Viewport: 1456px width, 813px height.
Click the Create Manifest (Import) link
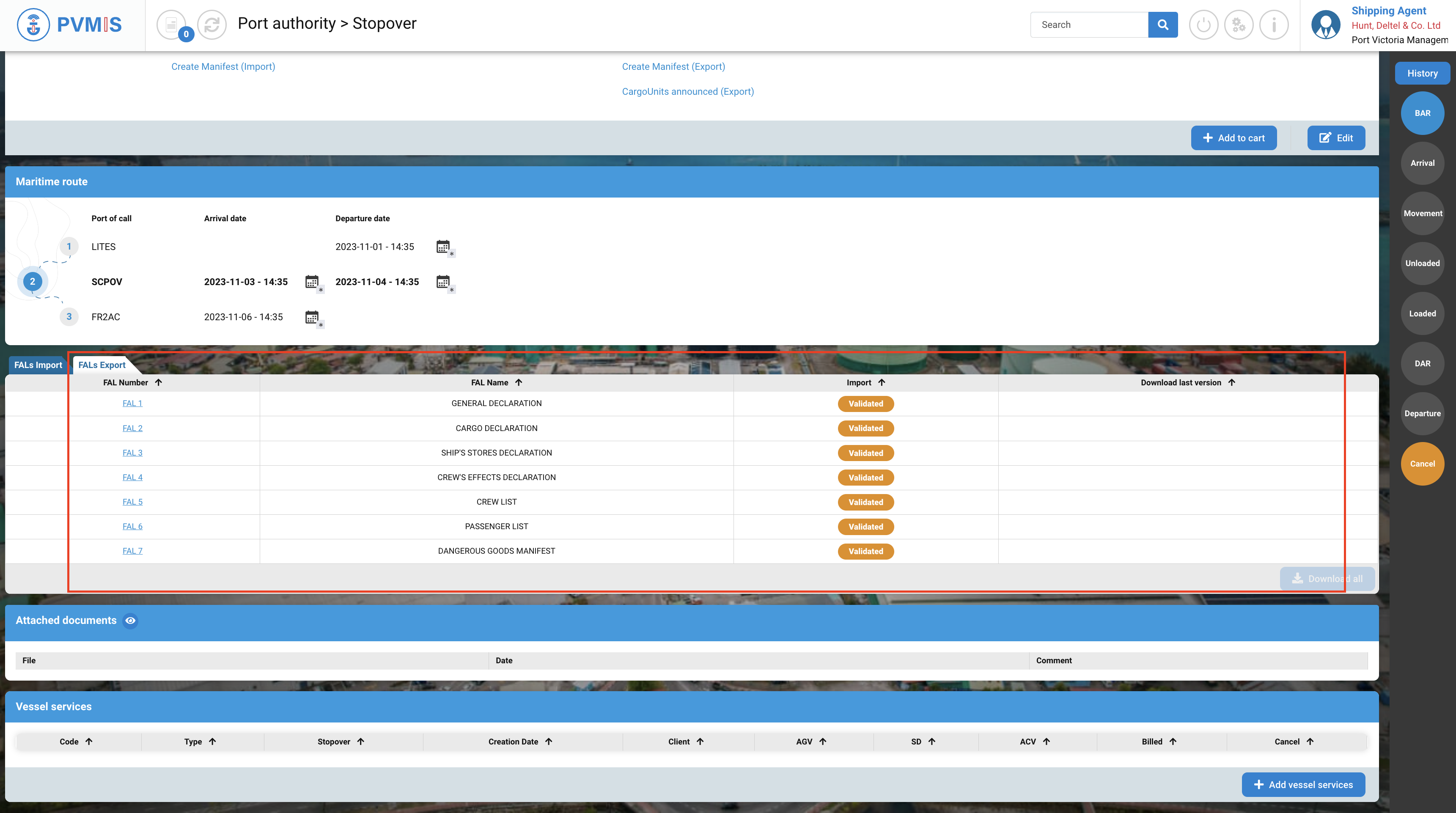pos(223,67)
